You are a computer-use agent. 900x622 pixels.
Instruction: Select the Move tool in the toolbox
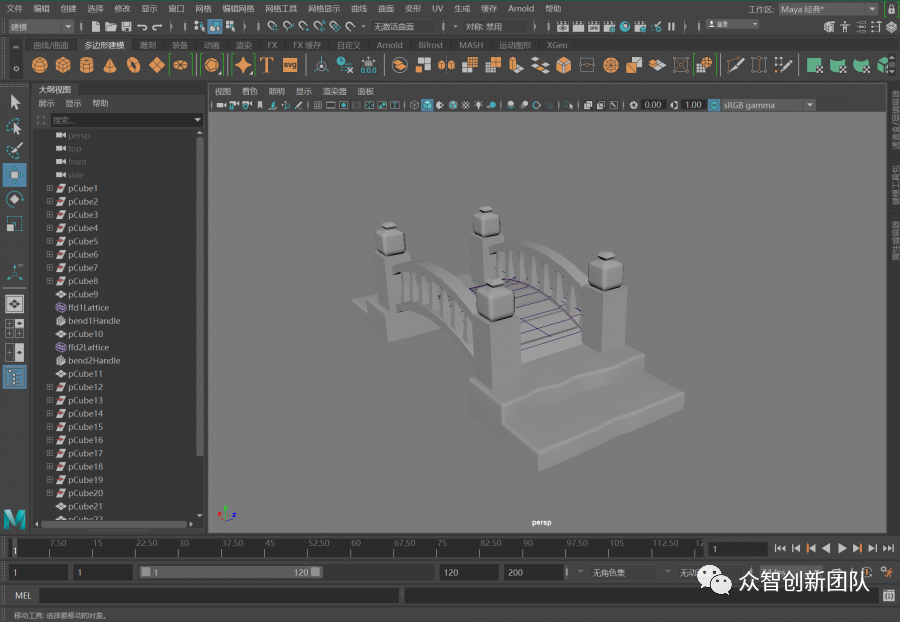tap(15, 175)
